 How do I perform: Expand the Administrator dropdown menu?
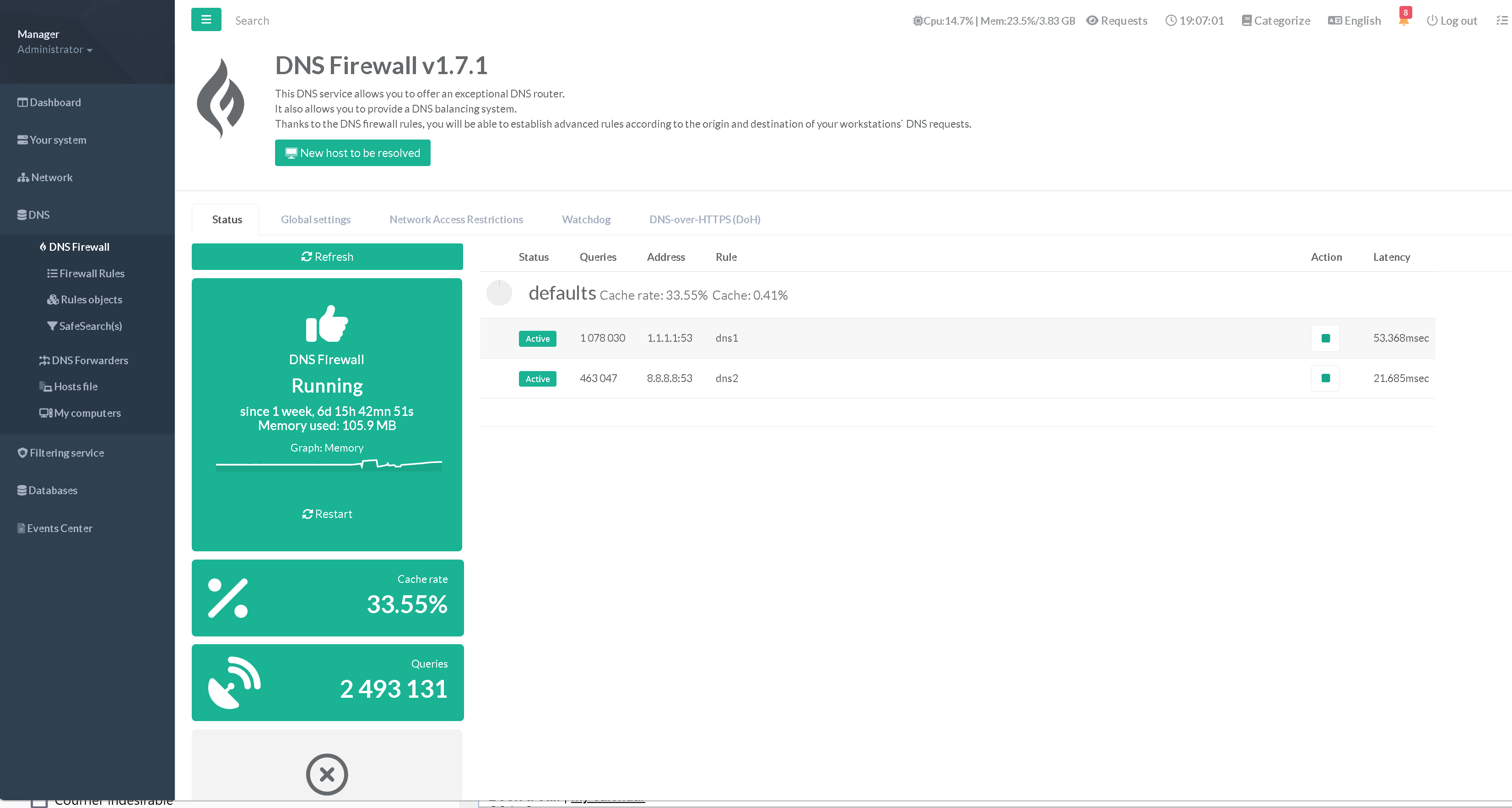[54, 50]
